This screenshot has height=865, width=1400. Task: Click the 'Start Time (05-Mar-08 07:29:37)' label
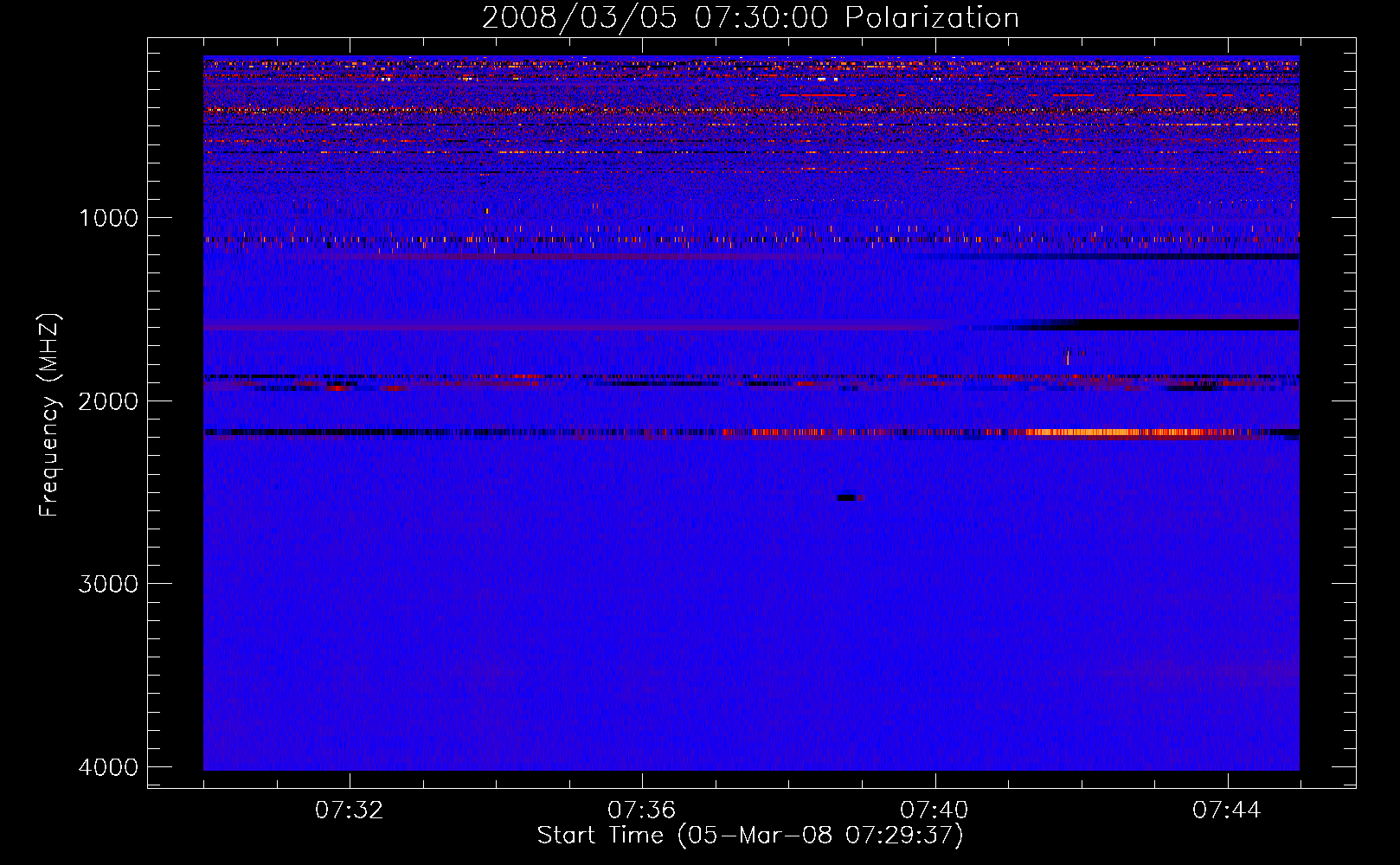(750, 836)
